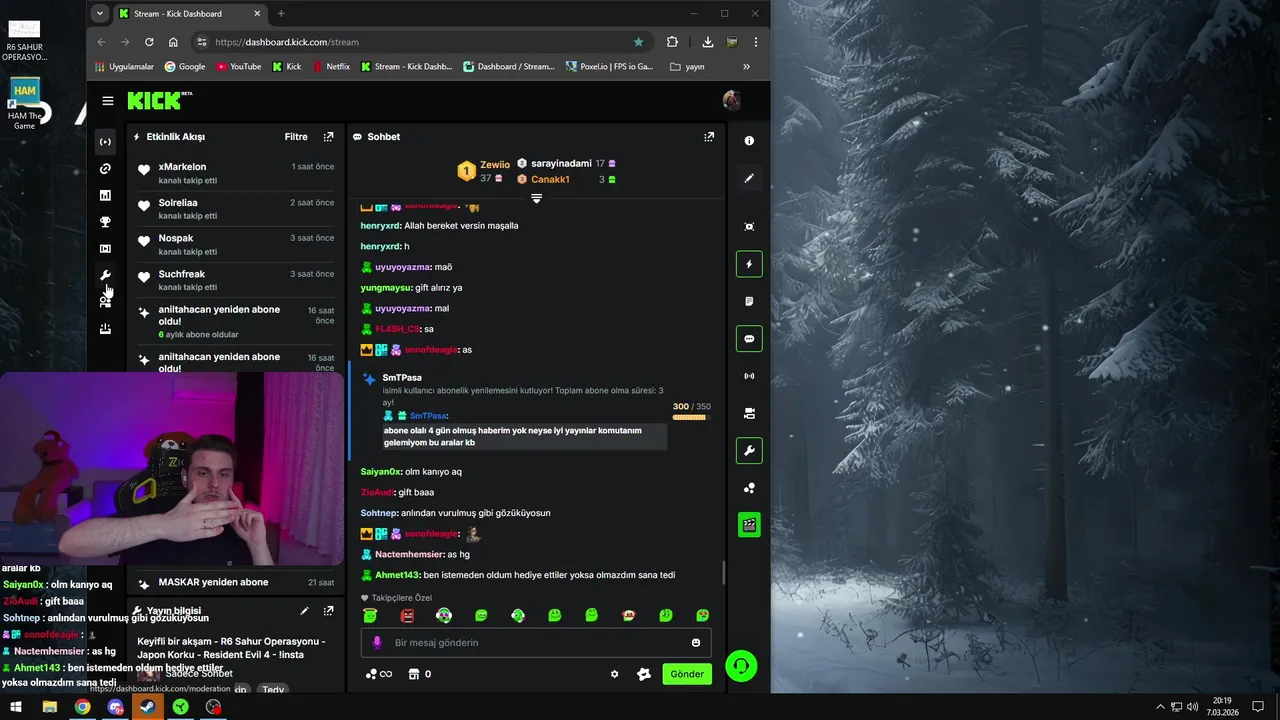
Task: Open the Kick hamburger menu
Action: coord(107,101)
